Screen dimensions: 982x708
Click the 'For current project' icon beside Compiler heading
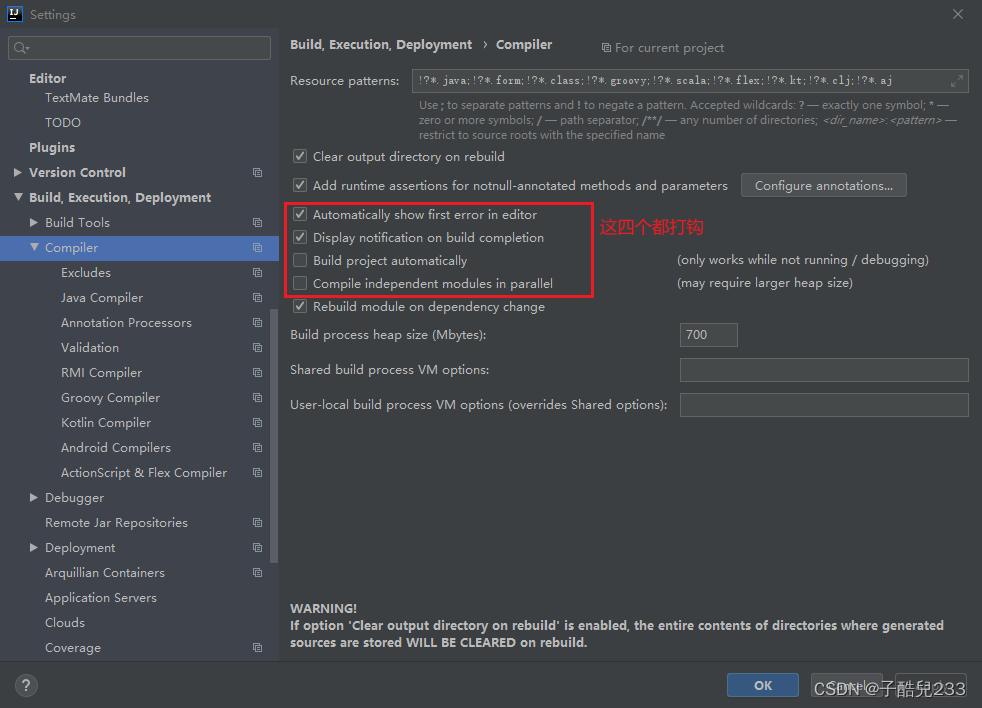607,46
